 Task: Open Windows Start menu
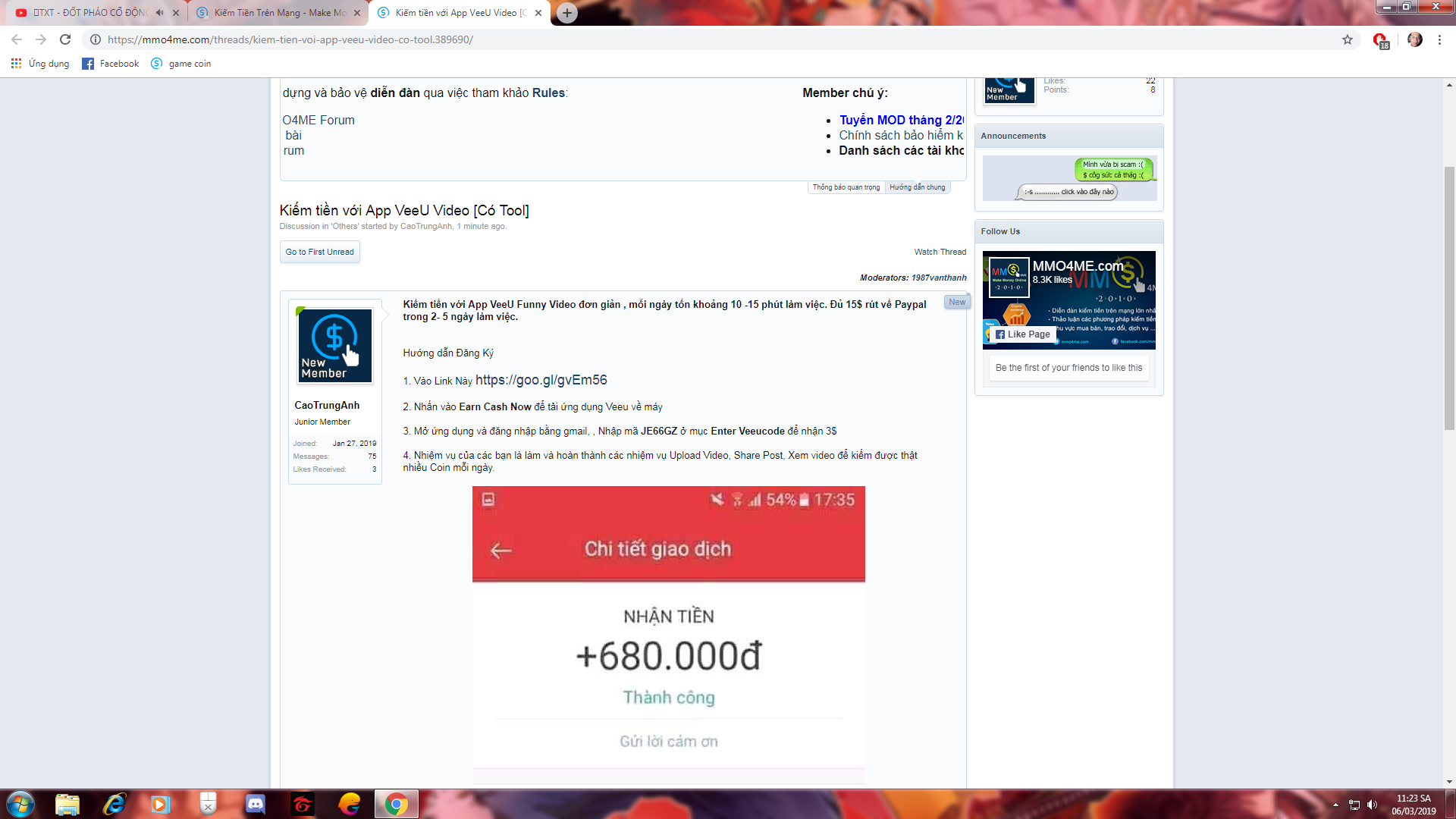coord(20,804)
